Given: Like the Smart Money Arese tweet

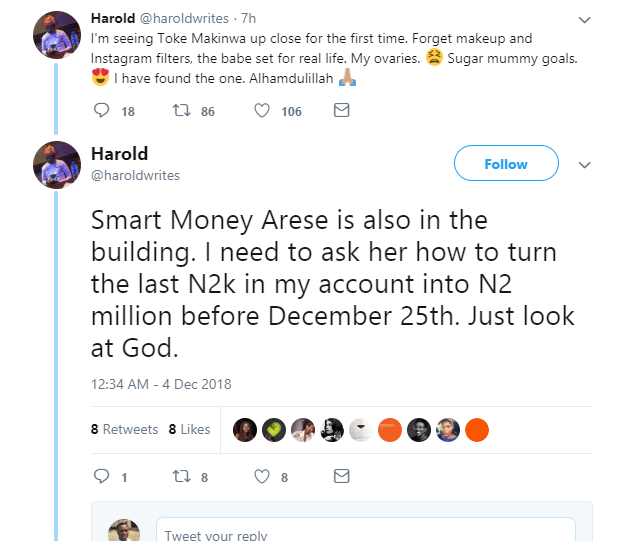Looking at the screenshot, I should (x=263, y=476).
